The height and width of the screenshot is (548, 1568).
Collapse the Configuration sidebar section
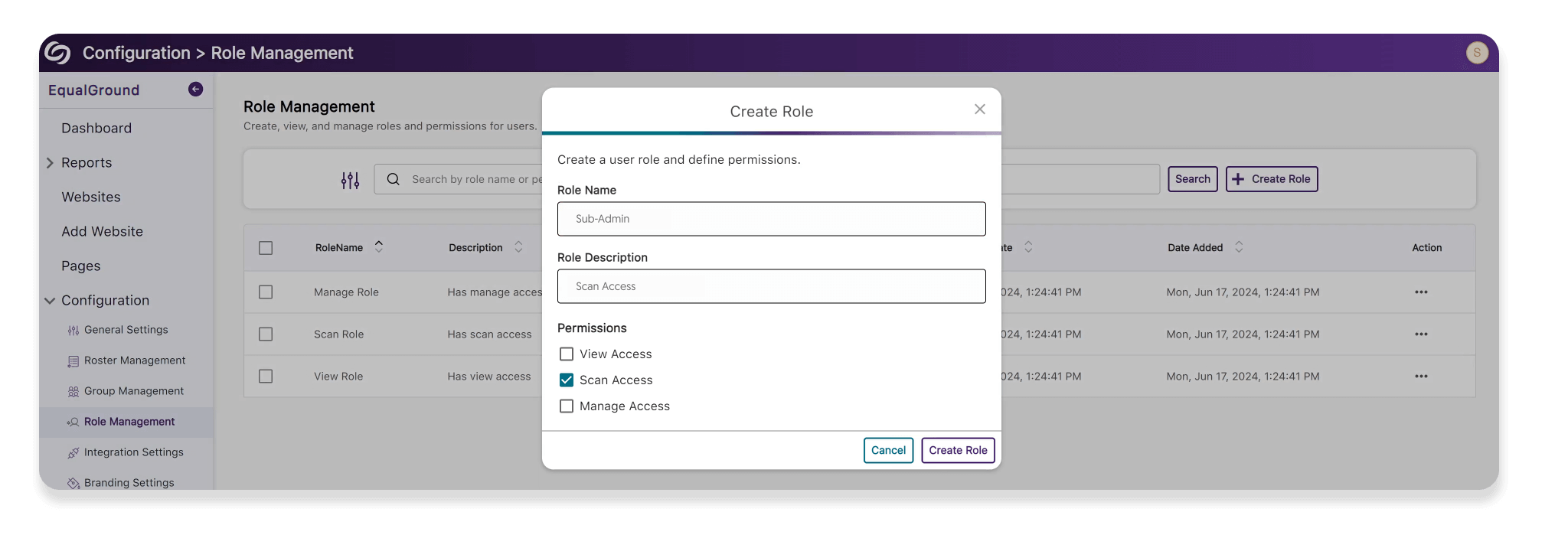pos(51,301)
